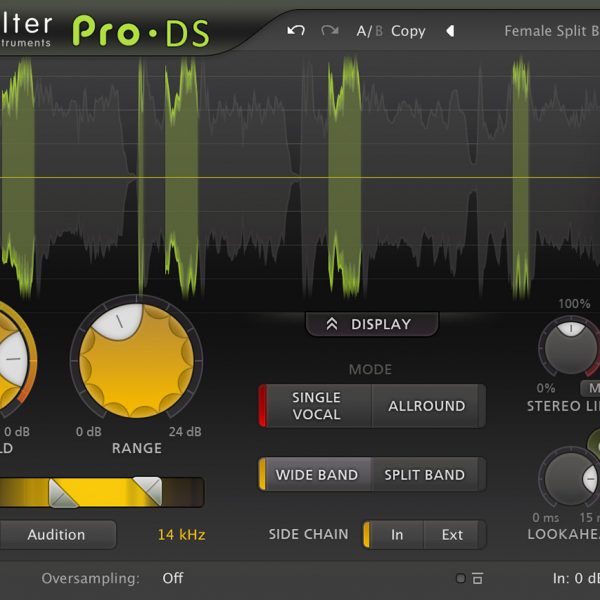Click the small square status icon

(x=461, y=578)
